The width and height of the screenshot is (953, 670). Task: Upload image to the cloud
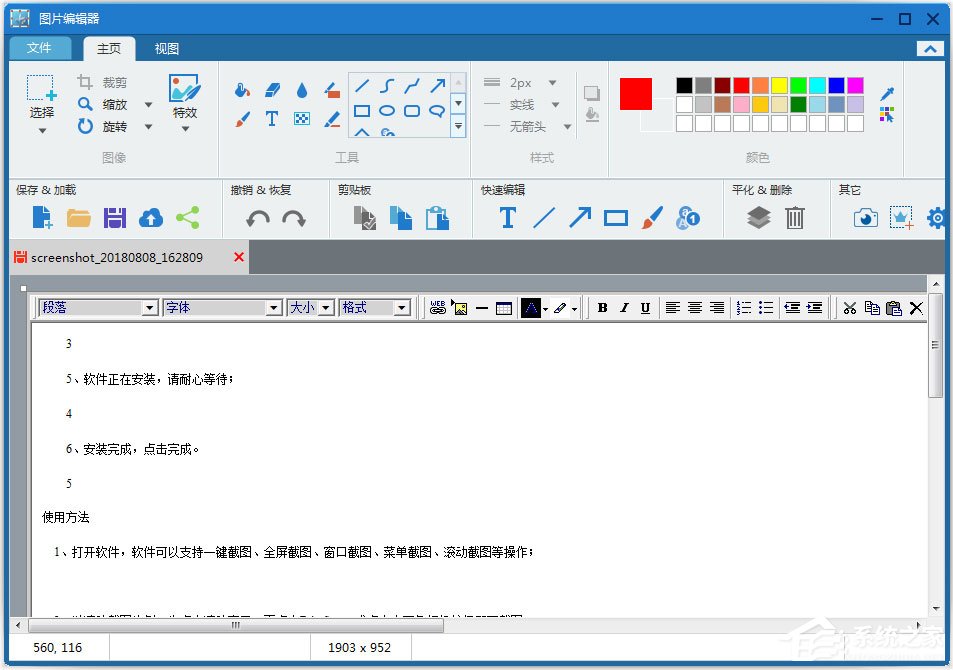[x=151, y=218]
